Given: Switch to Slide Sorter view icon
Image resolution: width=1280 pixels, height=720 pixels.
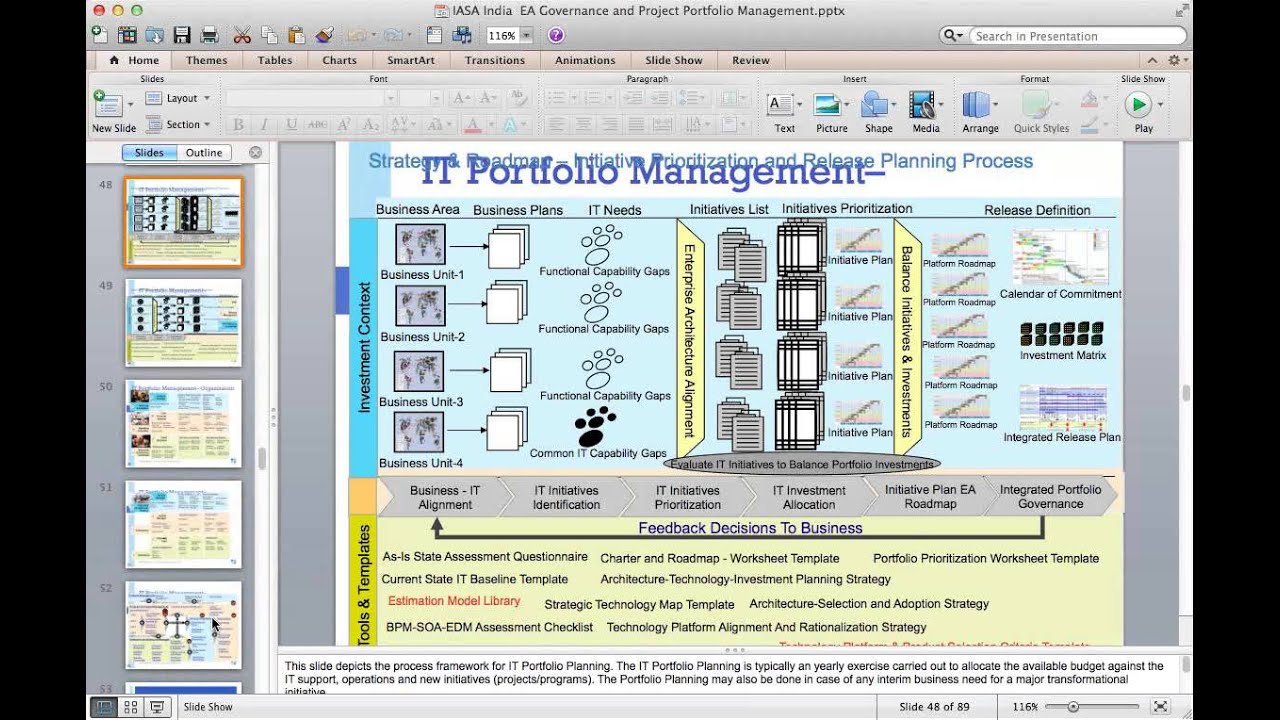Looking at the screenshot, I should [130, 706].
